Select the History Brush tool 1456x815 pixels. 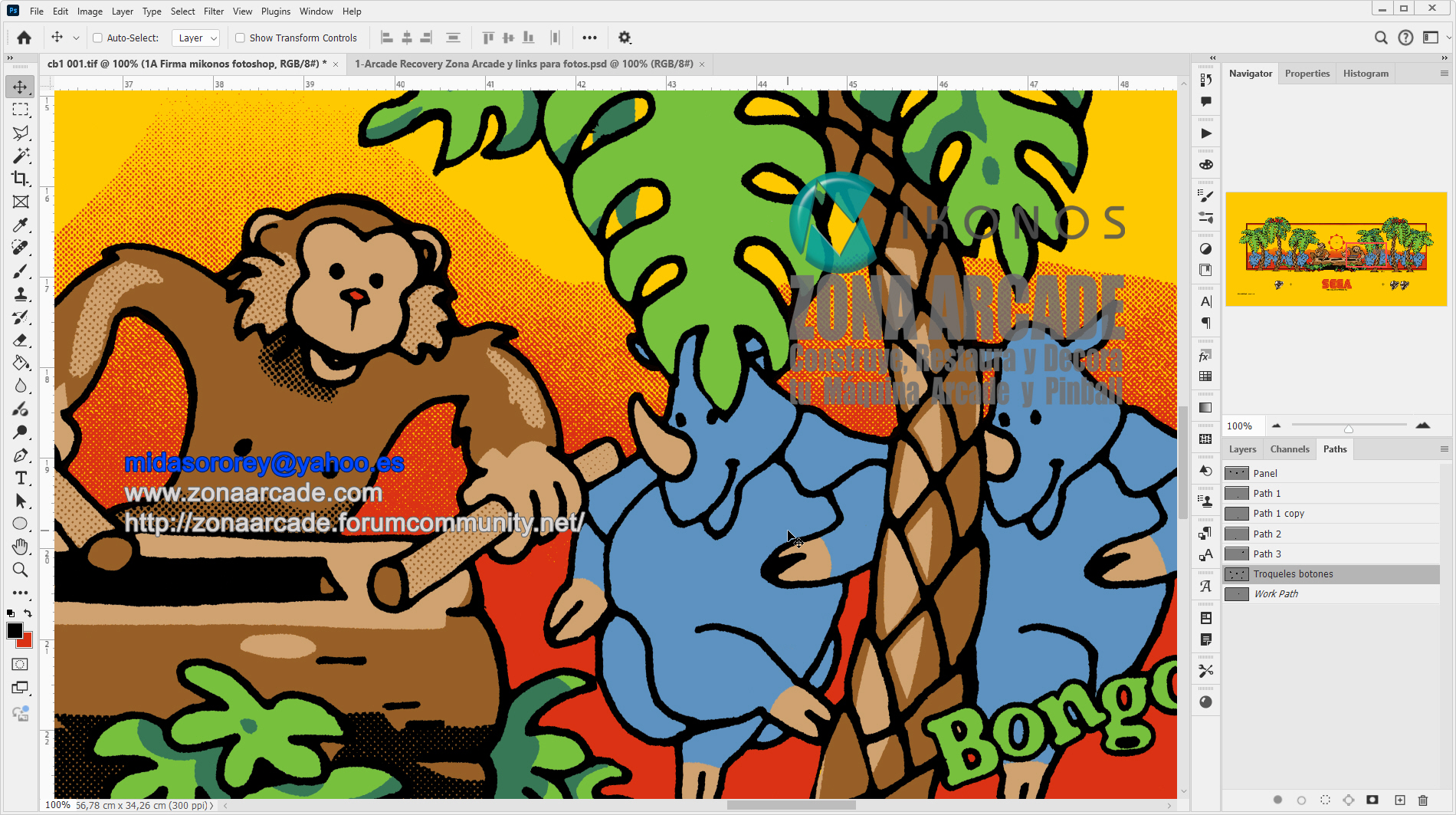(21, 317)
